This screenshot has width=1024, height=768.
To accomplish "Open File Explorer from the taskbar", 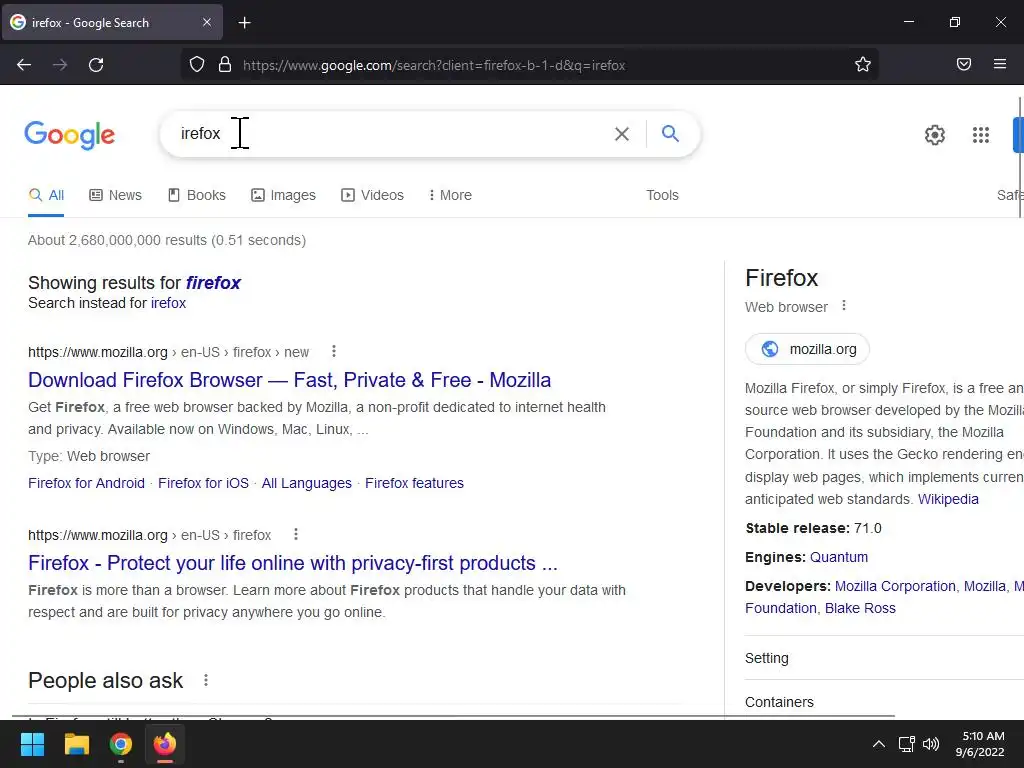I will [76, 744].
